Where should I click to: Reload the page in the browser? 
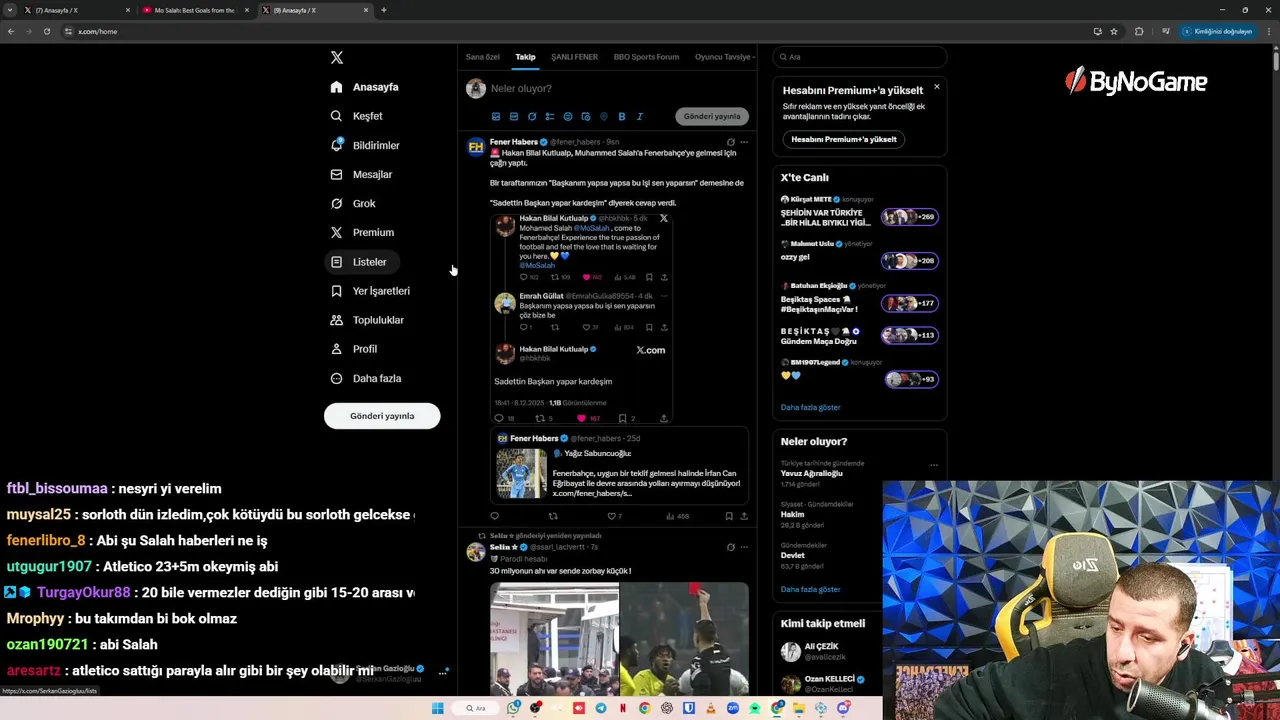coord(46,31)
